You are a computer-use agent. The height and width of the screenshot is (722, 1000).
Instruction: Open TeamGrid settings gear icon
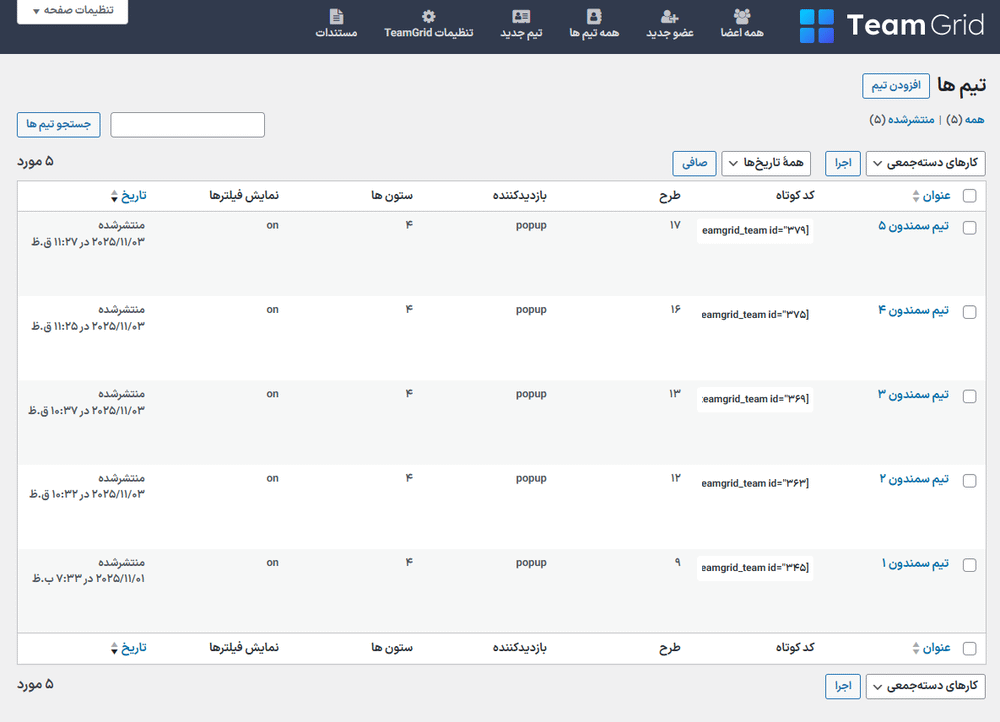429,17
